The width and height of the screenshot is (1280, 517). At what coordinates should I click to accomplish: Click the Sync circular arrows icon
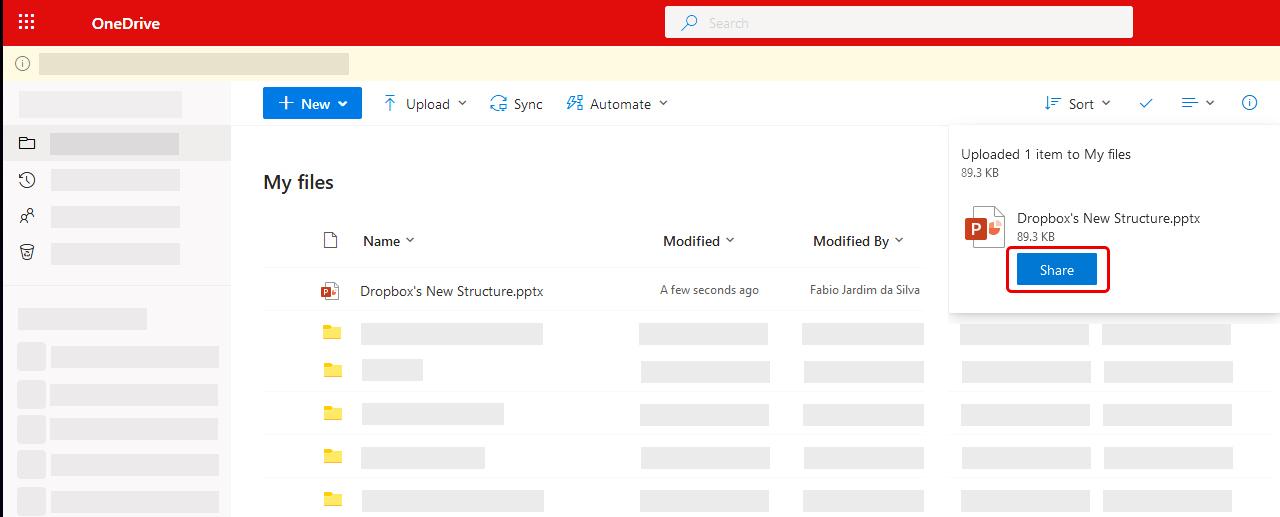pos(498,104)
